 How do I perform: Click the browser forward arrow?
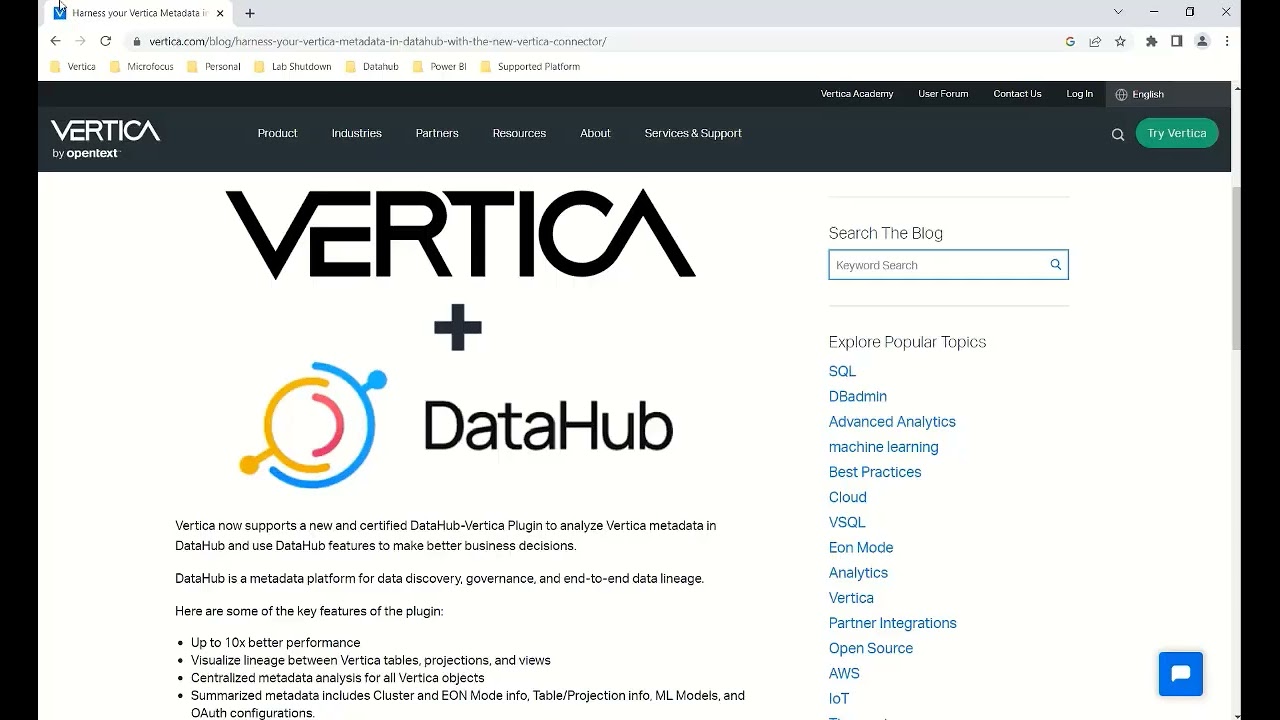tap(80, 41)
